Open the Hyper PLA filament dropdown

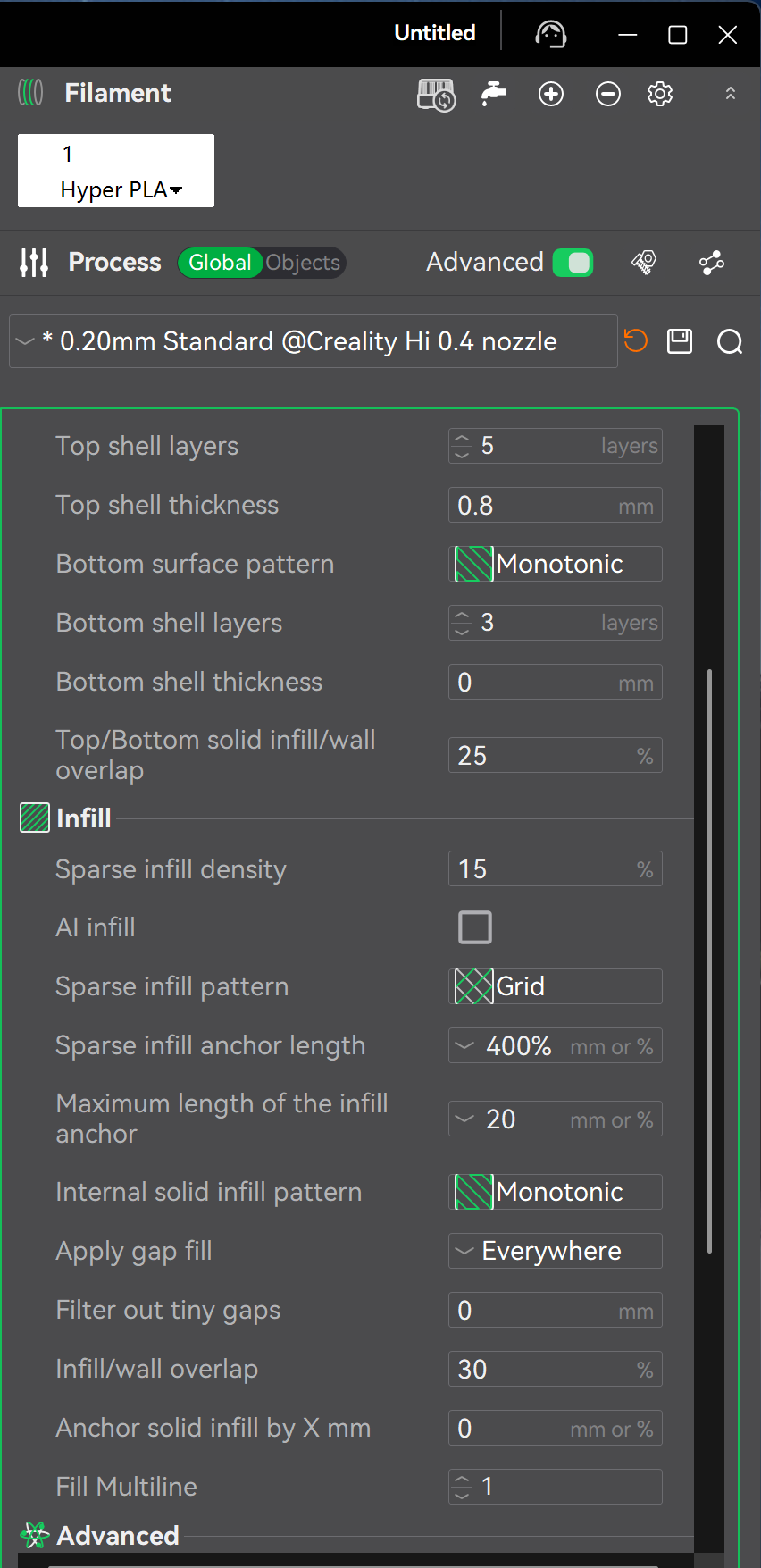pos(116,171)
